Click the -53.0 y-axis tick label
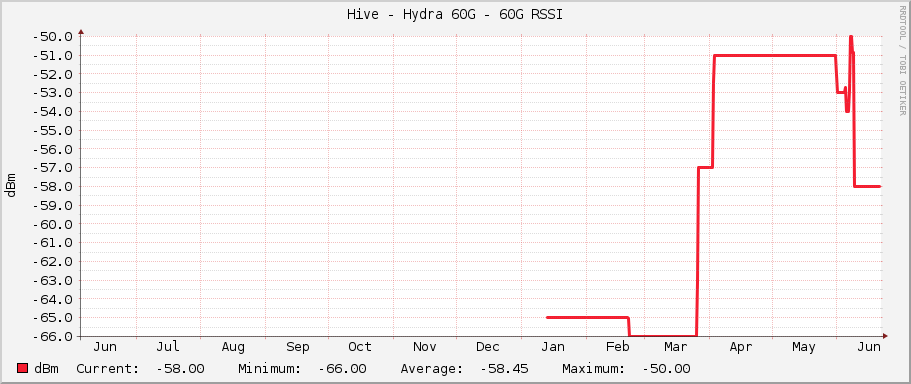Image resolution: width=911 pixels, height=384 pixels. coord(53,93)
